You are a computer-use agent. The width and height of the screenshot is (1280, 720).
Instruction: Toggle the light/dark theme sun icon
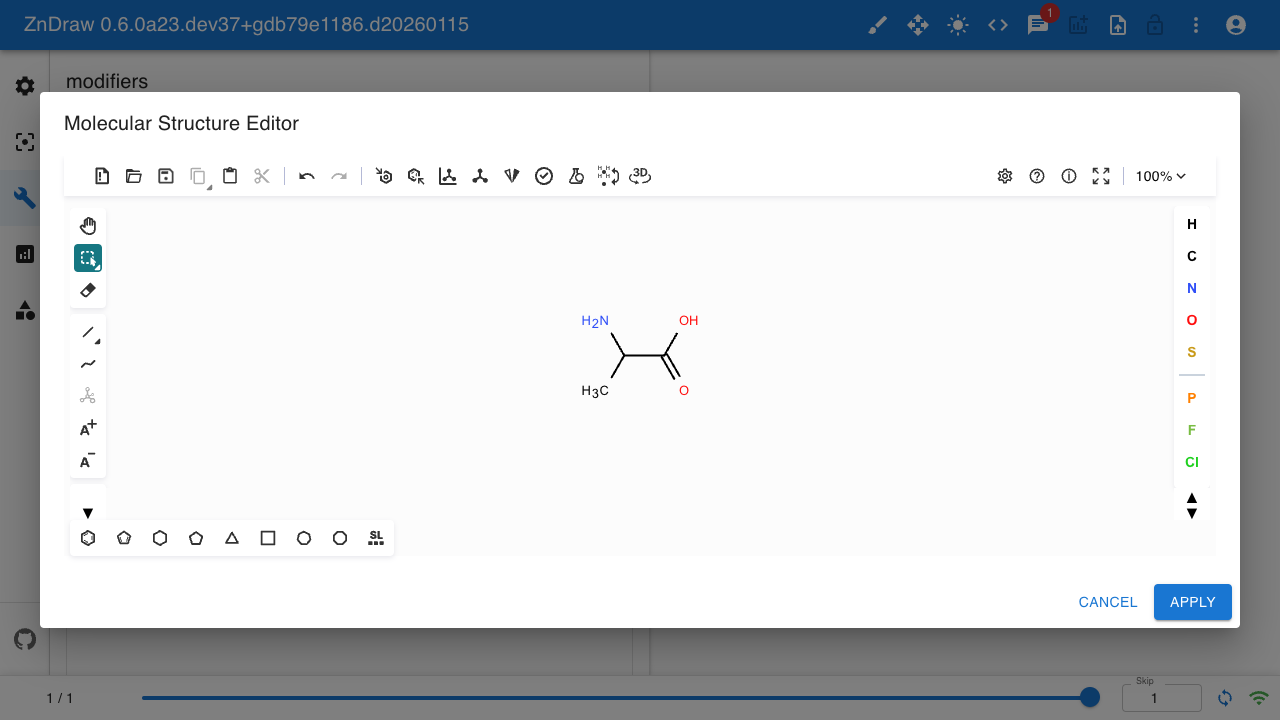(x=958, y=25)
